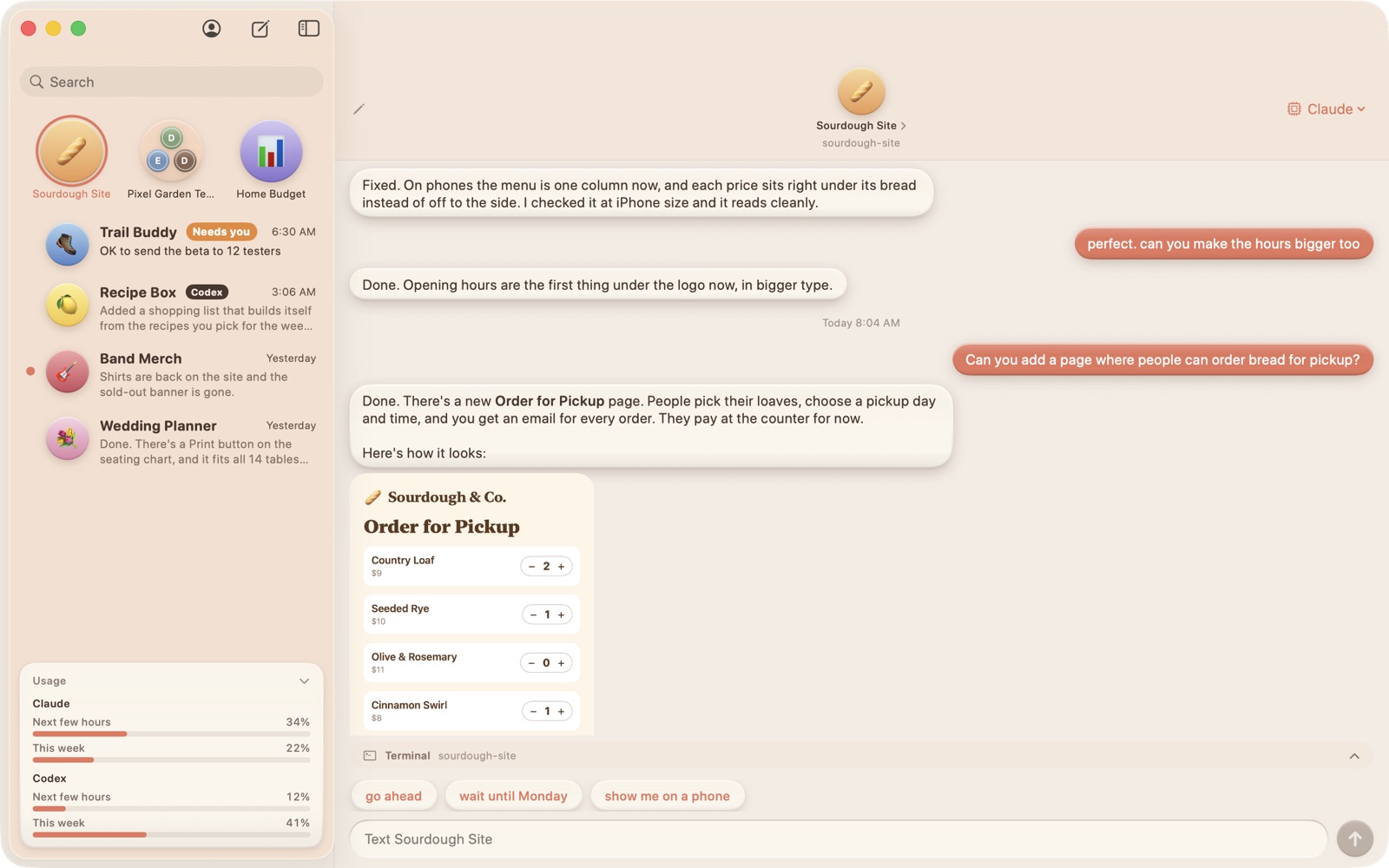Open the account profile icon
The height and width of the screenshot is (868, 1389).
coord(211,29)
